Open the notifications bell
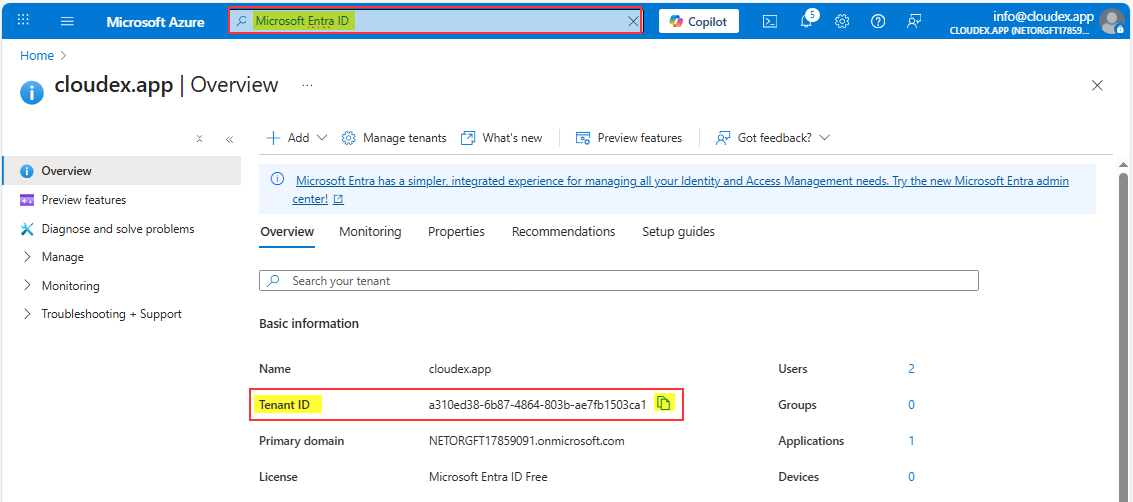This screenshot has width=1133, height=502. click(806, 21)
